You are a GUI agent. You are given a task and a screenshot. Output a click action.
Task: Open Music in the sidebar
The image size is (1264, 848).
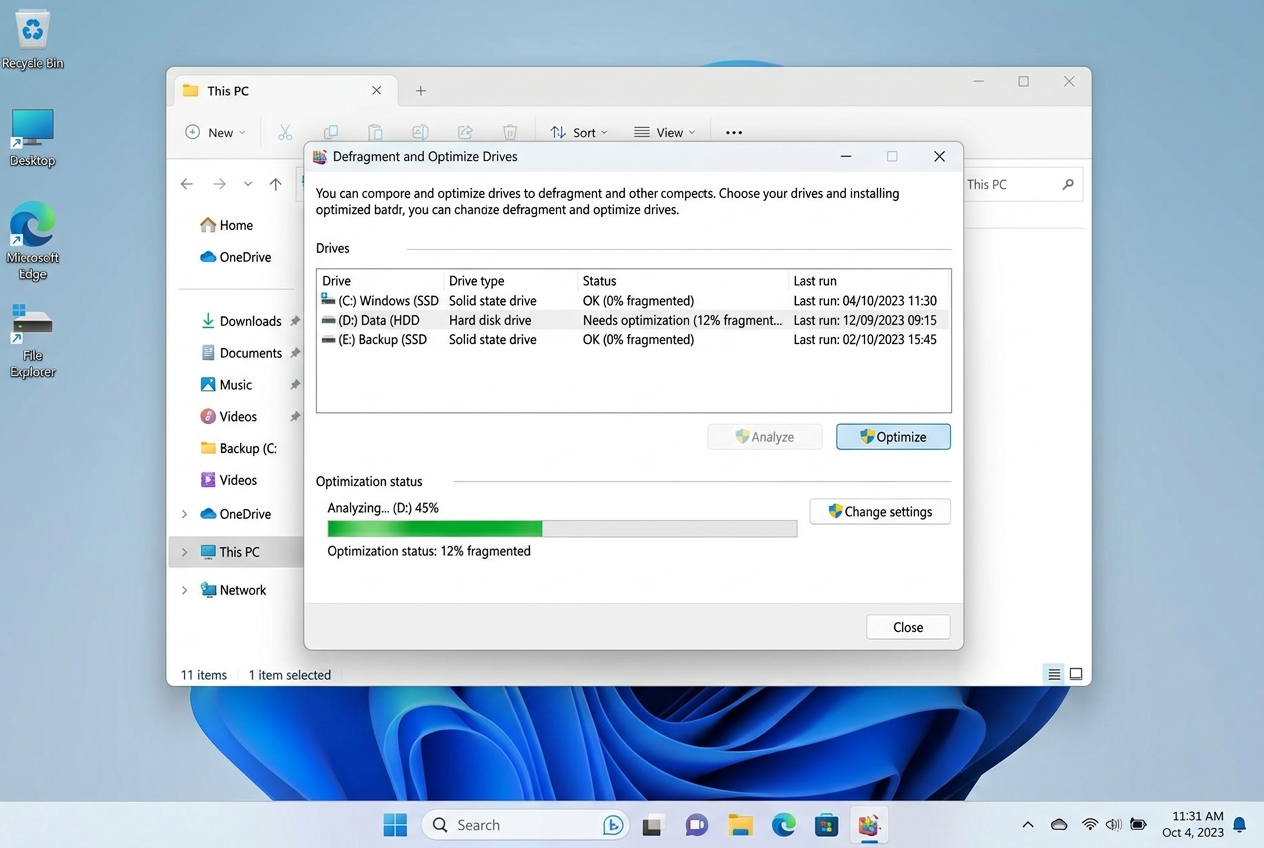pos(226,385)
